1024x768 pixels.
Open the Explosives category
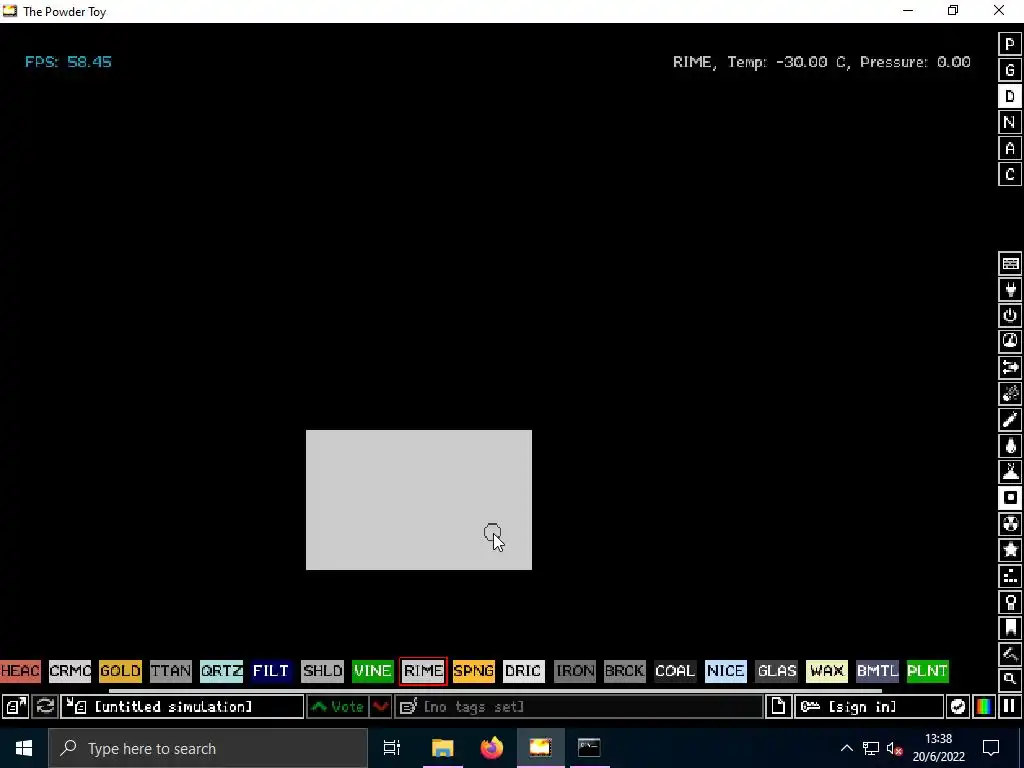pos(1010,394)
